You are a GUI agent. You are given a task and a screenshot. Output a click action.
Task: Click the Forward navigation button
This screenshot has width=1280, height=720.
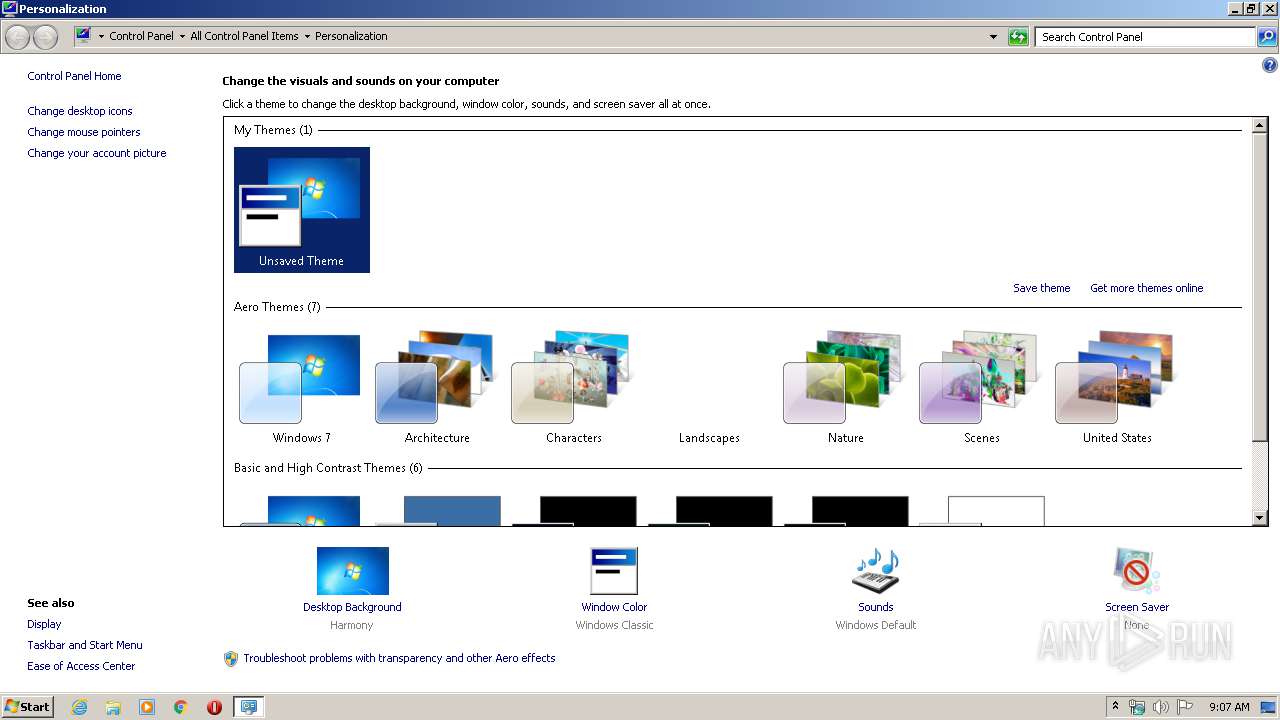click(x=45, y=37)
